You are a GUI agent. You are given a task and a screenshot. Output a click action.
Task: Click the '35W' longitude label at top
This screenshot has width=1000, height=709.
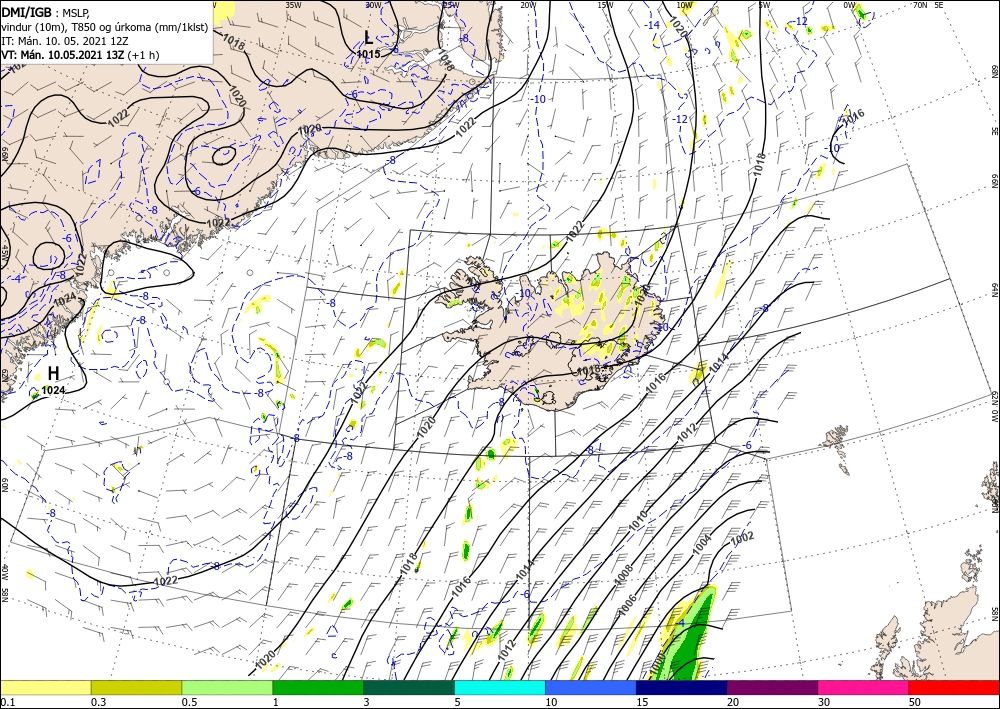293,5
